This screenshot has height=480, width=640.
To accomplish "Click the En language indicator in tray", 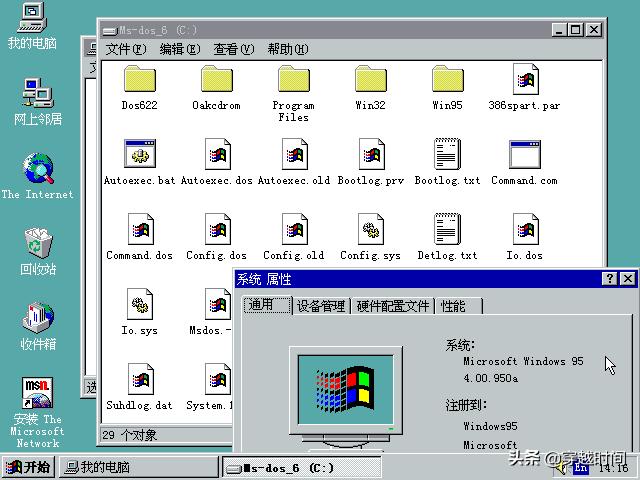I will coord(581,468).
